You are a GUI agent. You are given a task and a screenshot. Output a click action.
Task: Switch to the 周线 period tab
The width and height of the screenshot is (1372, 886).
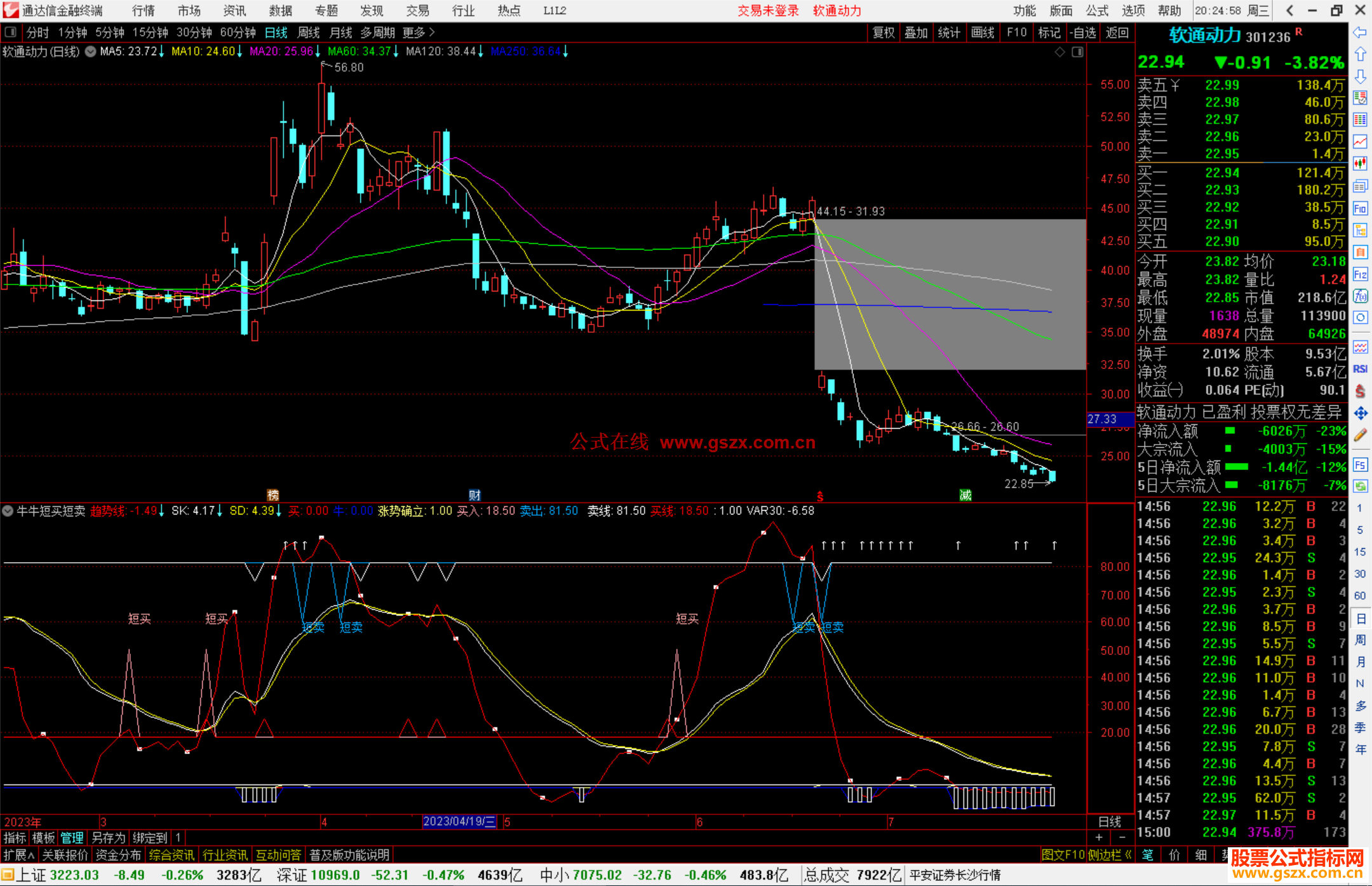(309, 32)
